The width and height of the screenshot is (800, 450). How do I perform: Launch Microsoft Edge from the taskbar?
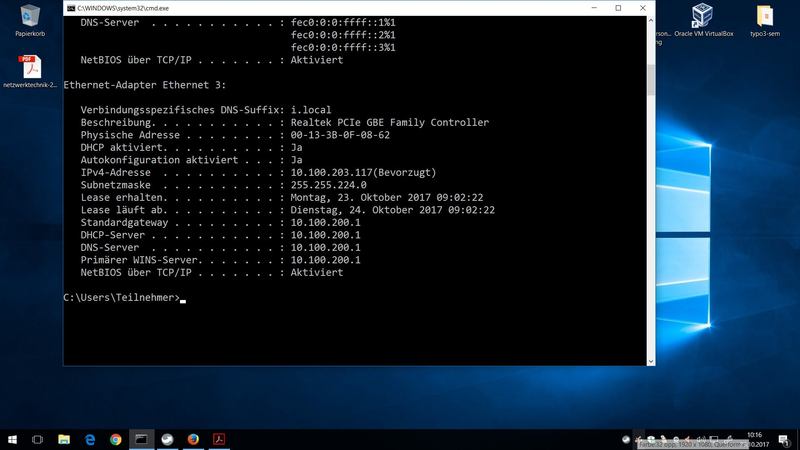tap(90, 439)
